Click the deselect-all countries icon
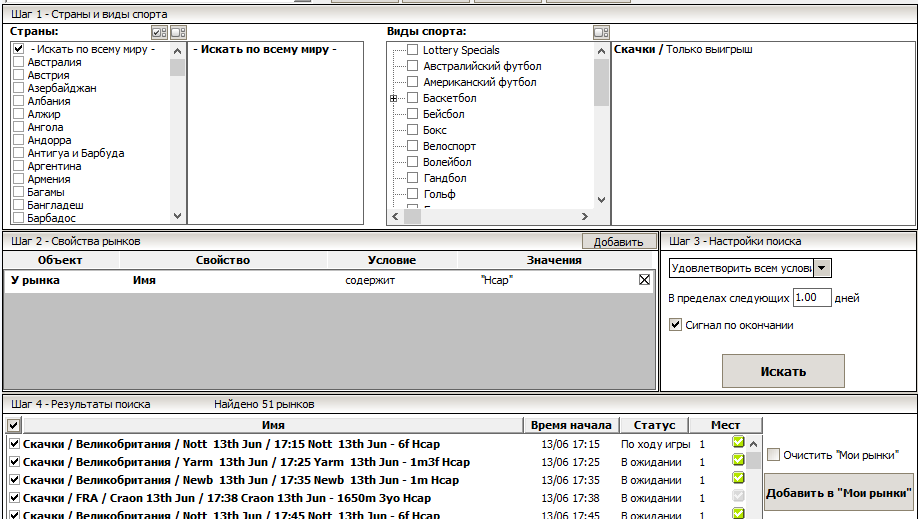918x519 pixels. click(x=179, y=32)
